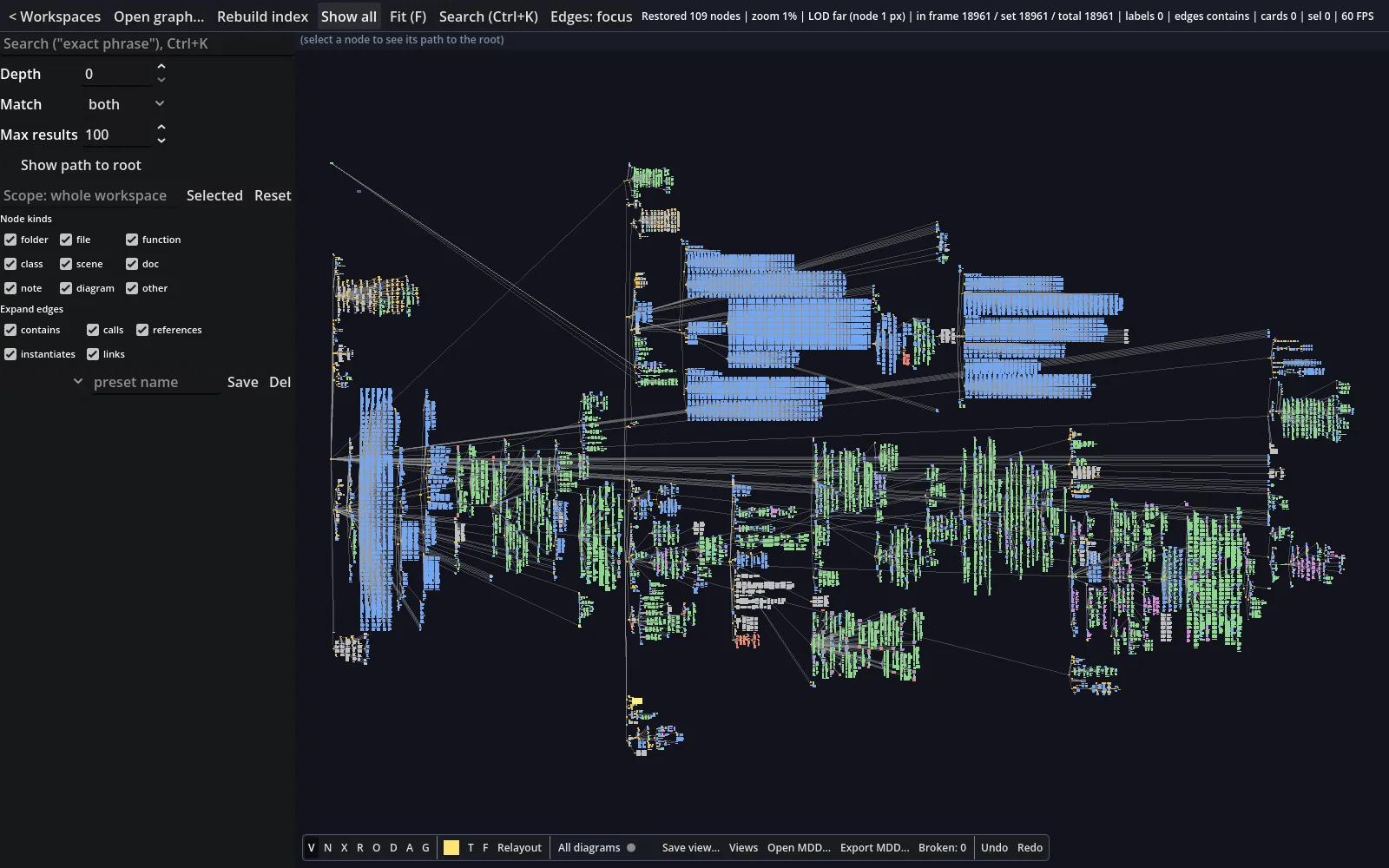Click the T tool next to swatch
1389x868 pixels.
click(x=471, y=848)
